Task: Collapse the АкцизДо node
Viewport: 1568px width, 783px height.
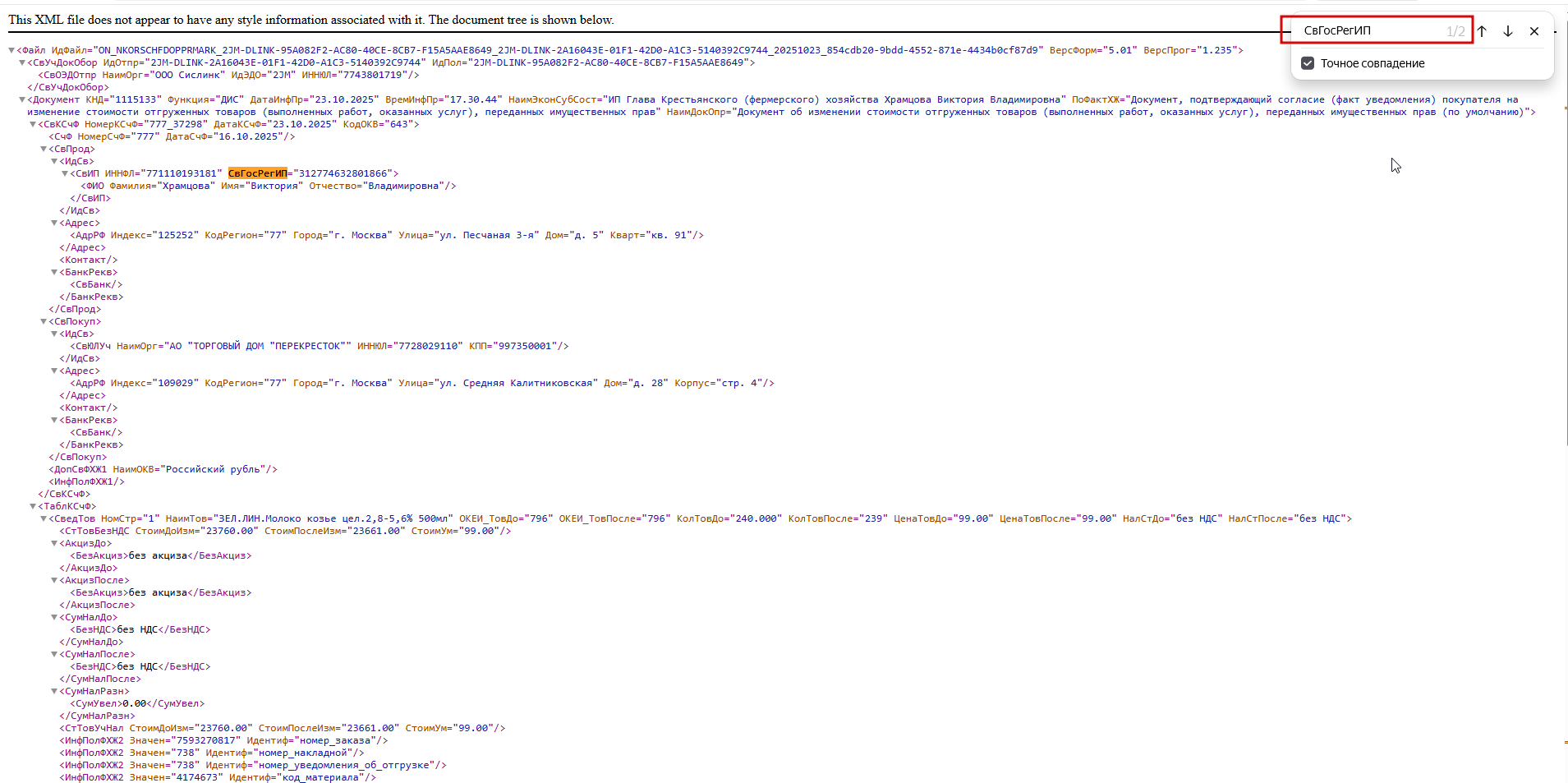Action: click(x=54, y=543)
